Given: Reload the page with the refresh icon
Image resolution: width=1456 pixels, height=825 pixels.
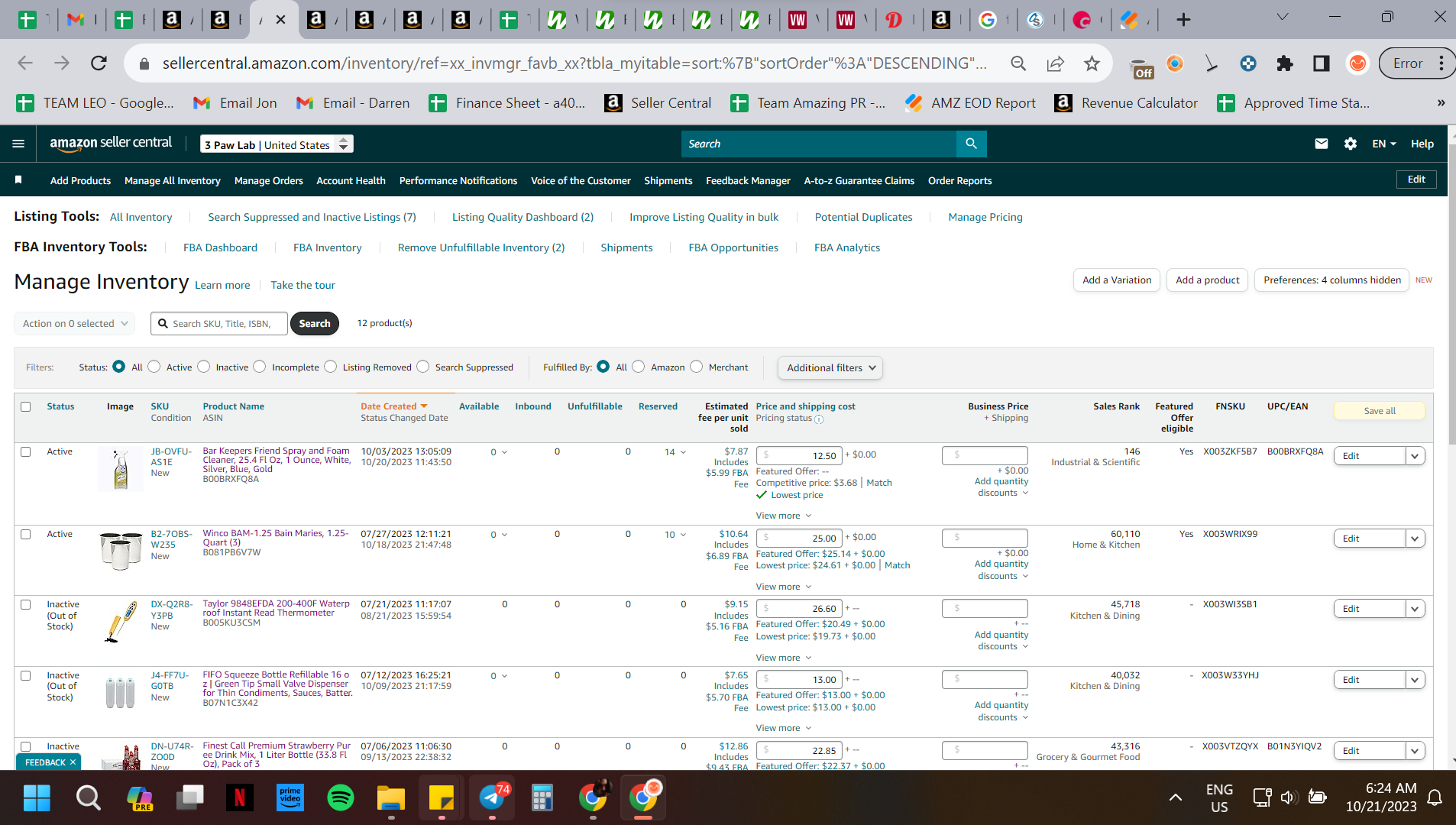Looking at the screenshot, I should [99, 63].
